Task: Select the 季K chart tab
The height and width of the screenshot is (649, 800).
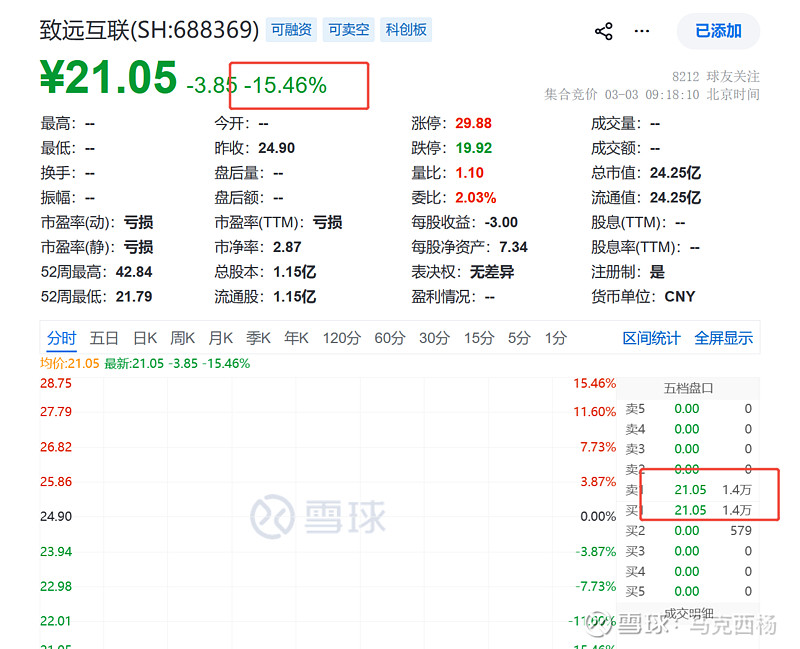Action: click(258, 338)
